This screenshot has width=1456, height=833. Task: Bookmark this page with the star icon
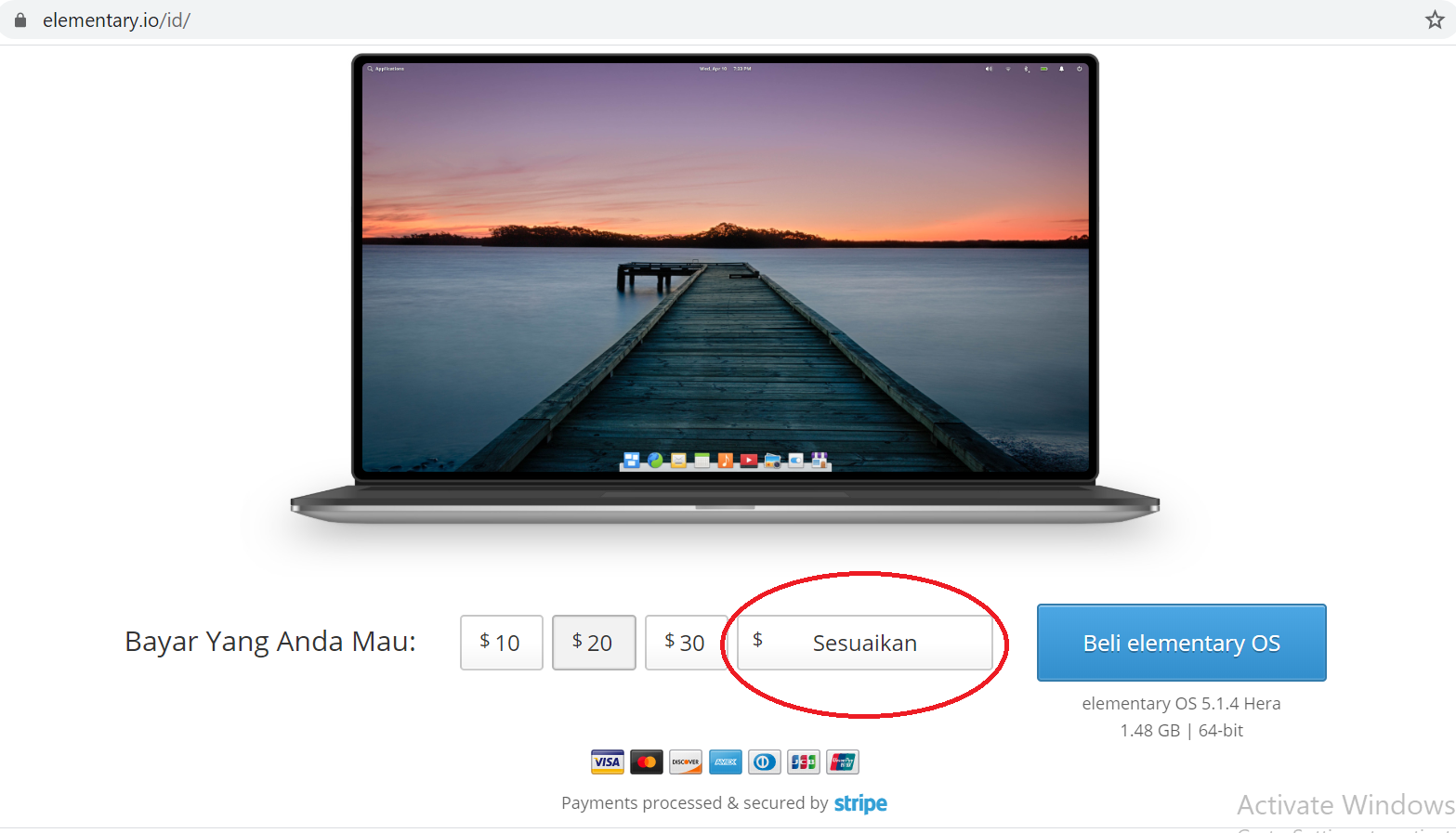(x=1435, y=20)
